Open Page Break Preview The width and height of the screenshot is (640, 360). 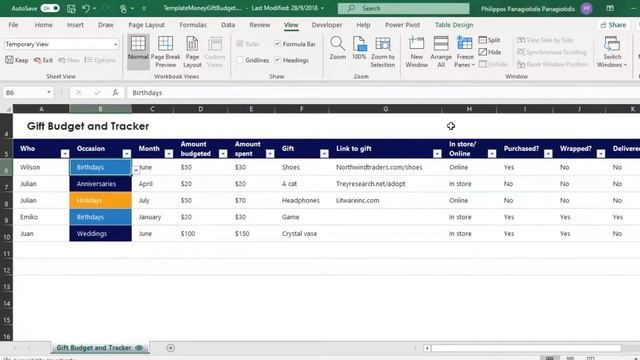coord(165,52)
